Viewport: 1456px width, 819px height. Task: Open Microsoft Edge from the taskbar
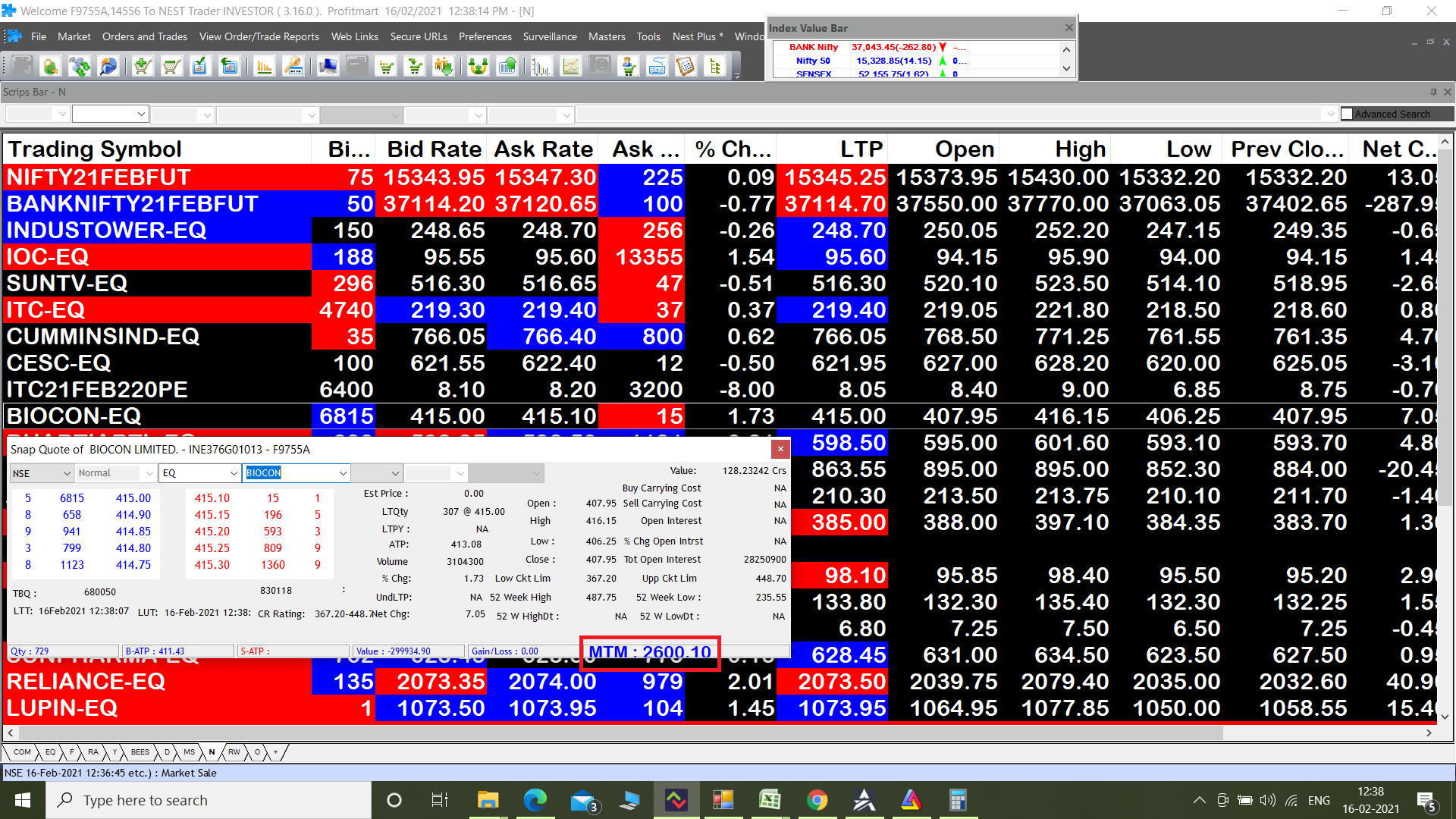[x=535, y=800]
